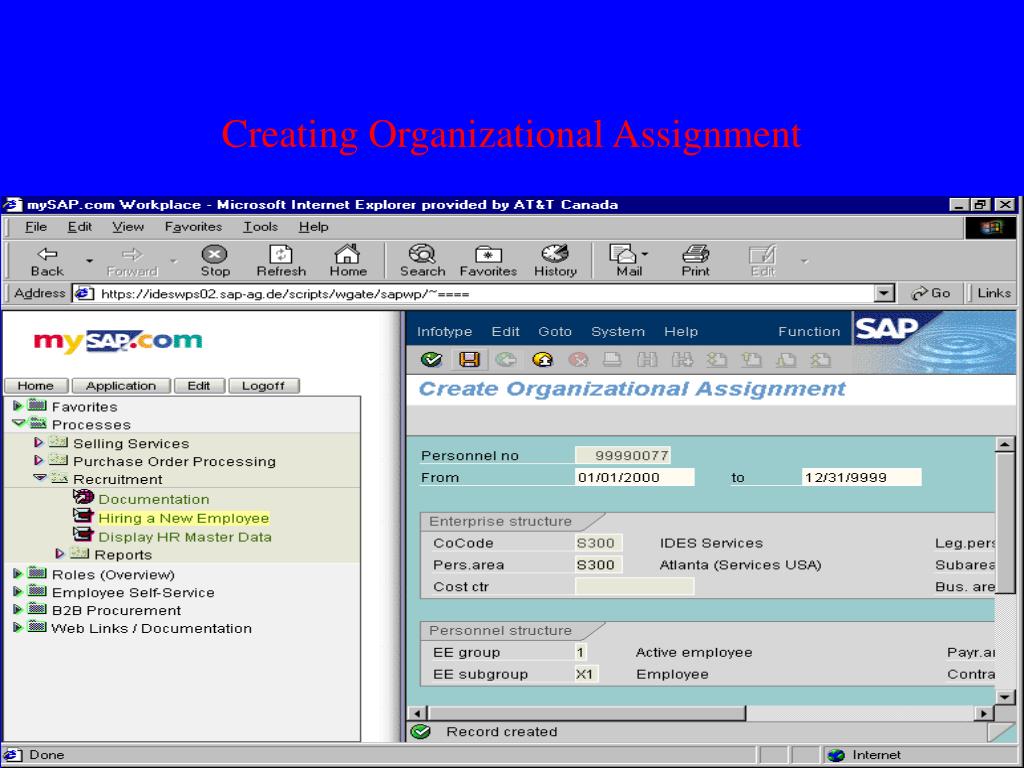Click the horizontal scrollbar right arrow
This screenshot has width=1024, height=768.
(984, 713)
